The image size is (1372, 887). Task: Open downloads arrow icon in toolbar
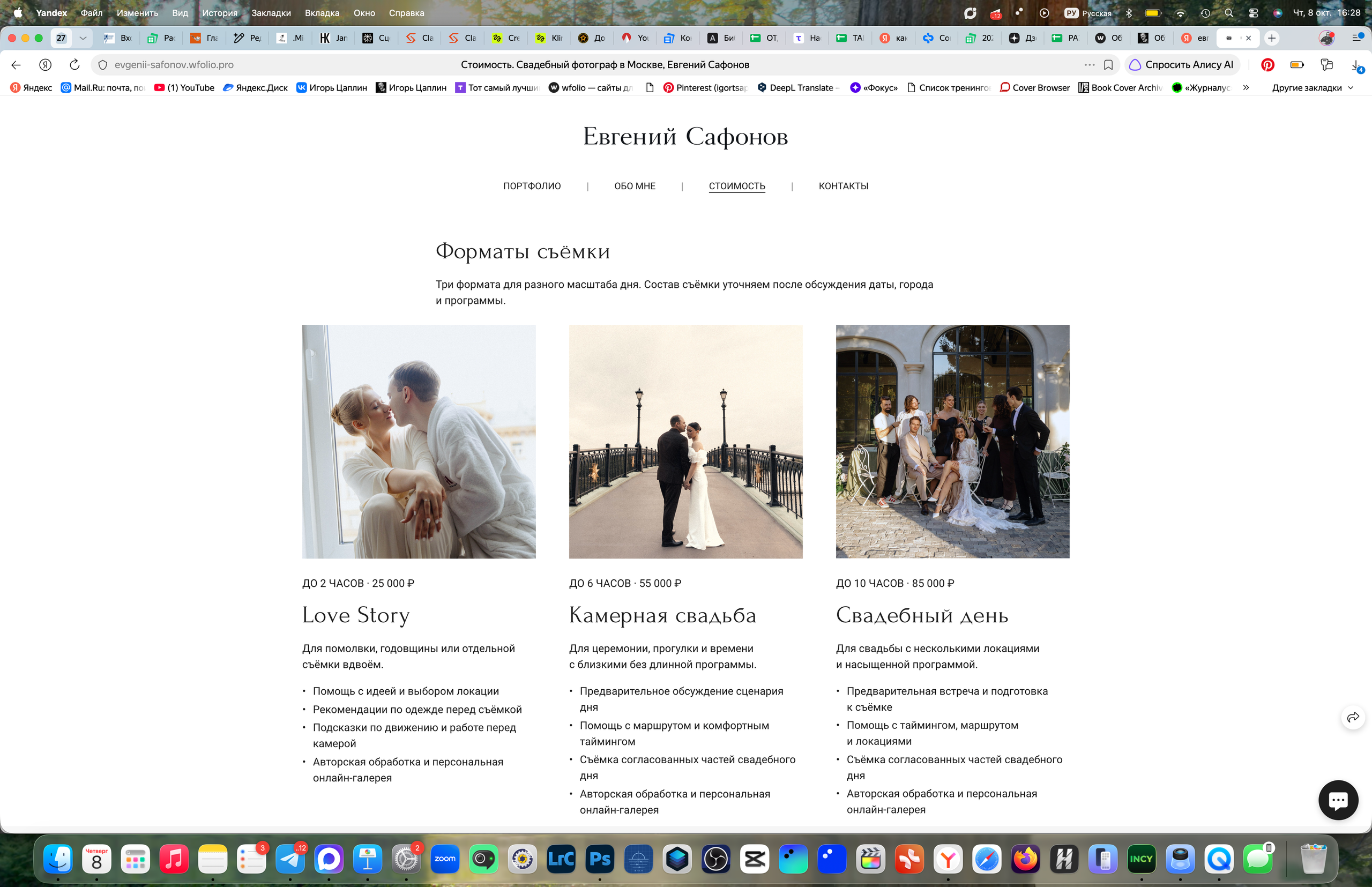point(1356,65)
